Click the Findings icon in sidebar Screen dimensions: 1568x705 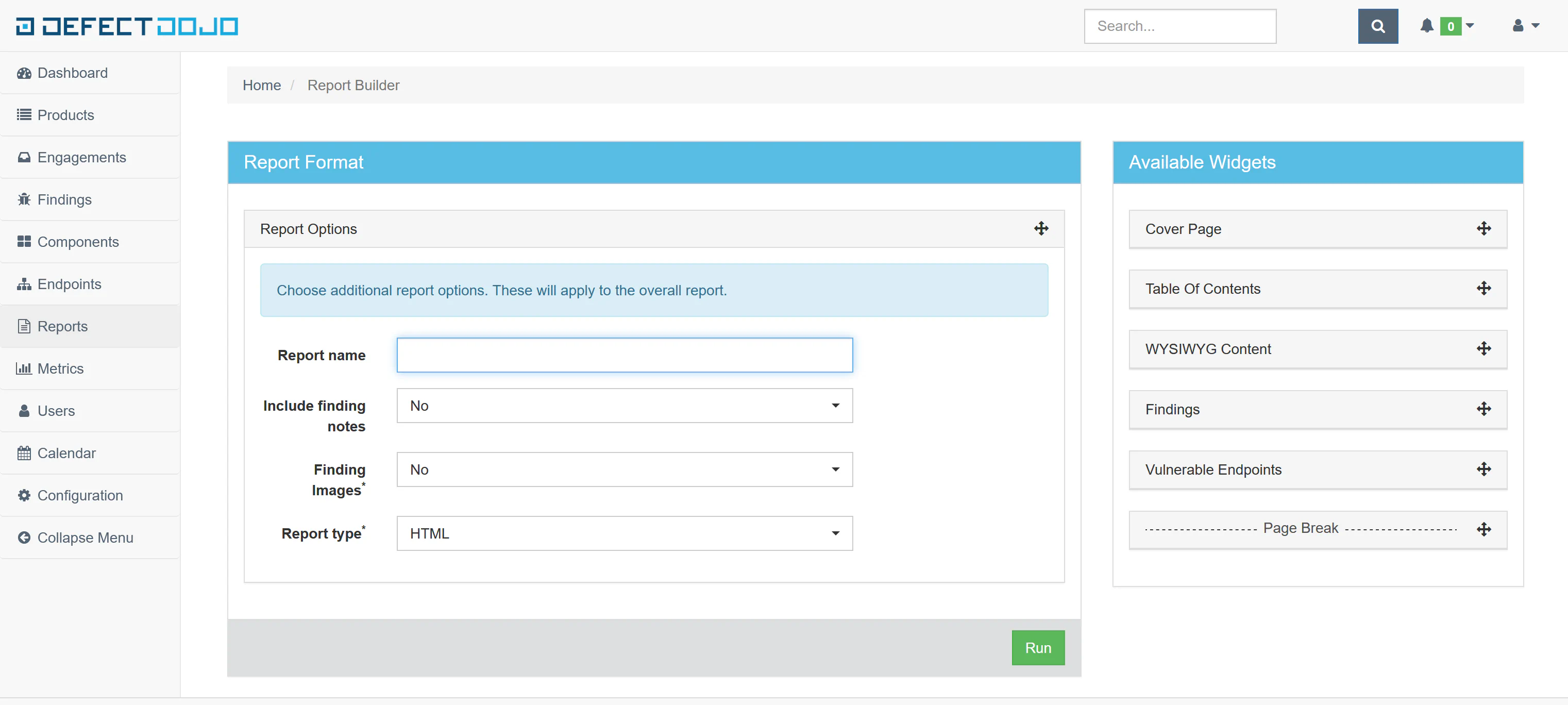(24, 199)
